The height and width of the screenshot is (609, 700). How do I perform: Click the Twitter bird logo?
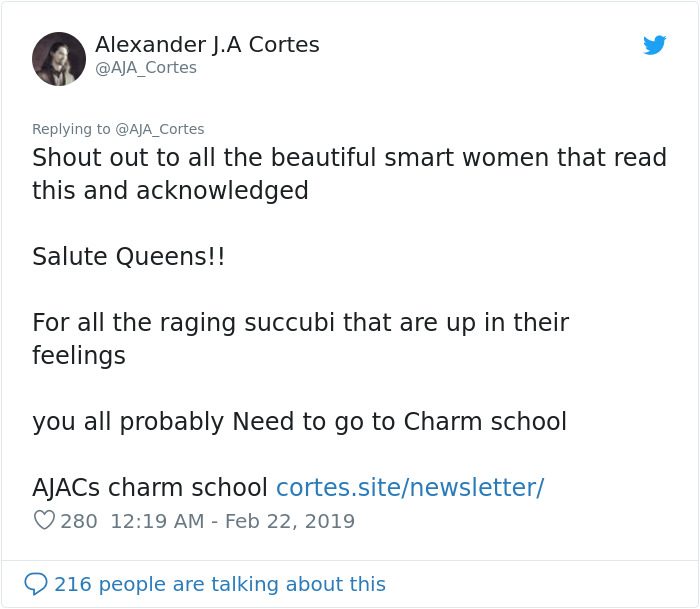click(x=654, y=45)
